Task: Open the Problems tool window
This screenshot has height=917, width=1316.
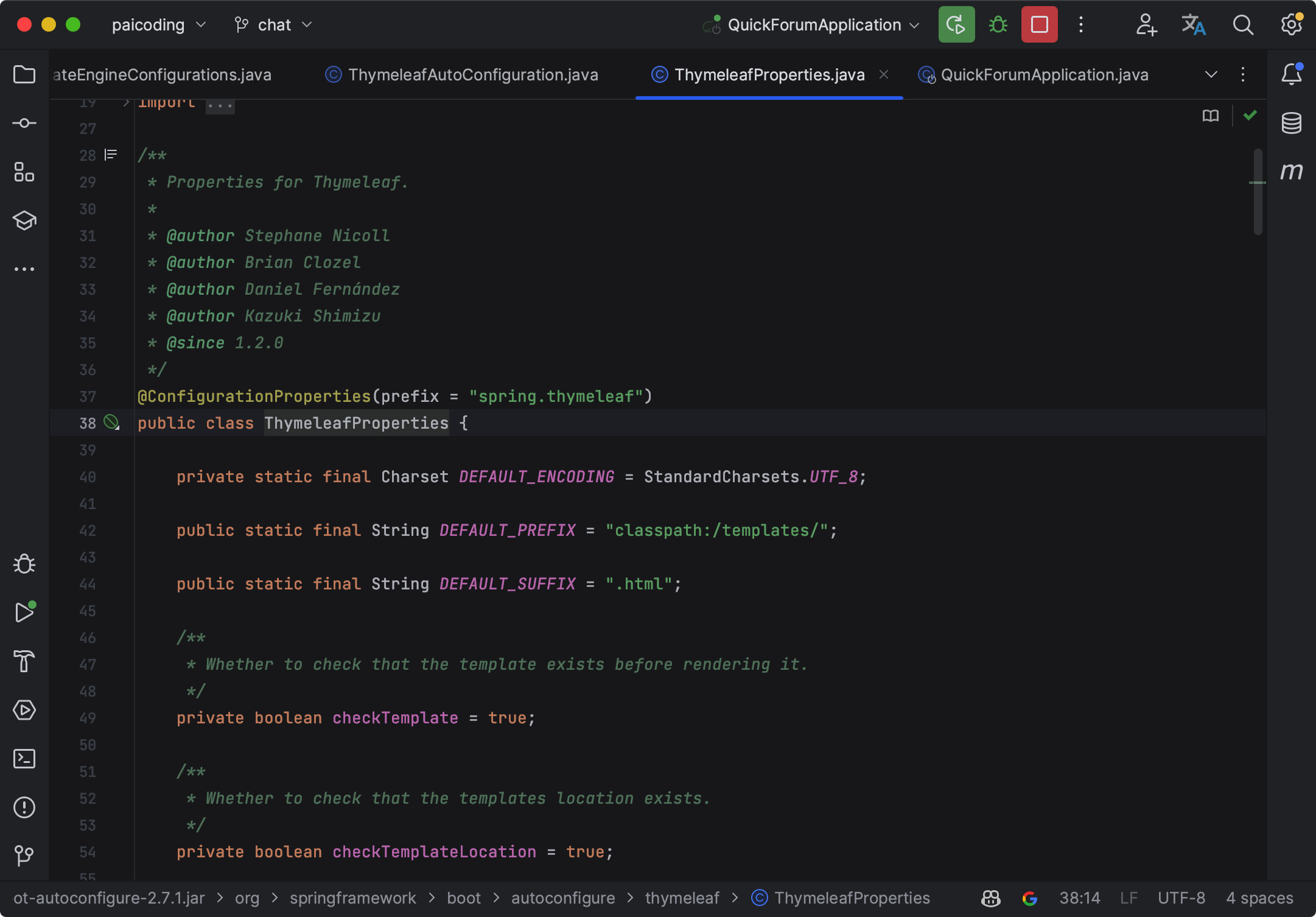Action: (x=24, y=807)
